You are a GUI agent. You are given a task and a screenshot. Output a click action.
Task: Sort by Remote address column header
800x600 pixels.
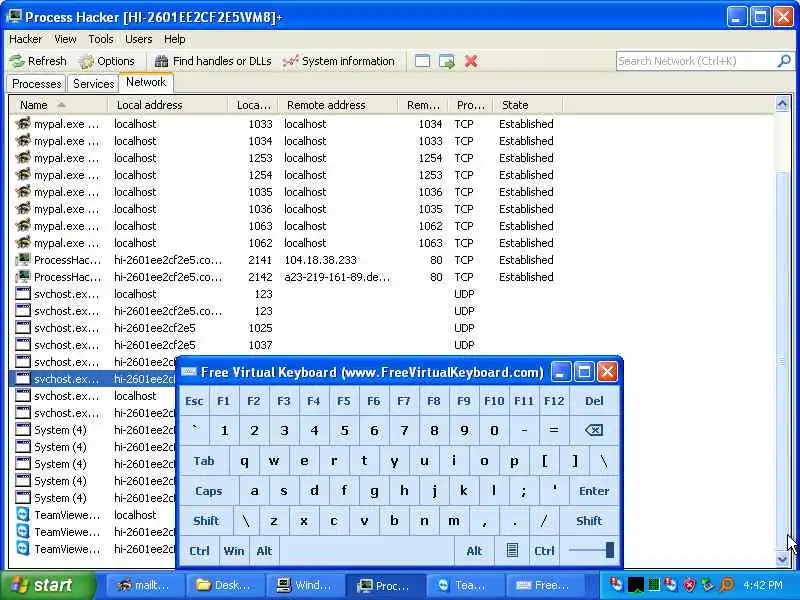(x=338, y=105)
